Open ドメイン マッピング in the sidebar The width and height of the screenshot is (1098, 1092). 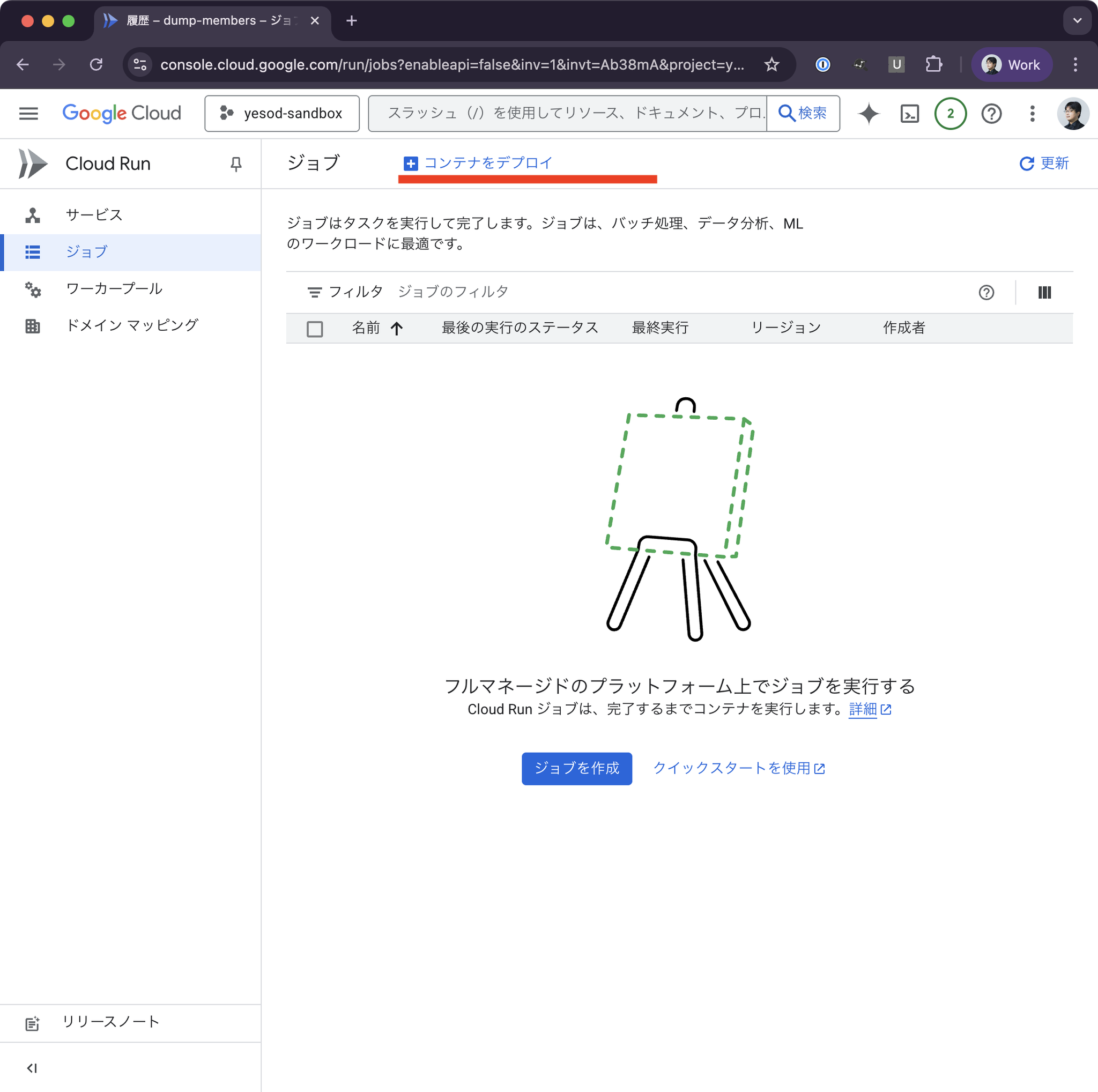(x=131, y=325)
